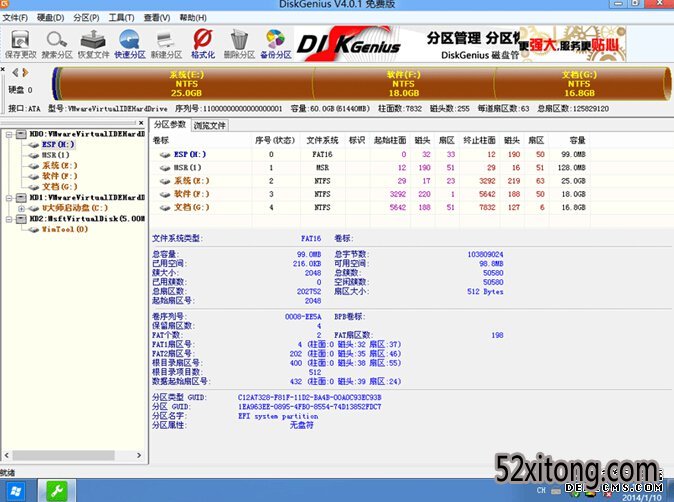The image size is (674, 502).
Task: Click the Delete Partition (删除分区) trash icon
Action: pos(239,43)
